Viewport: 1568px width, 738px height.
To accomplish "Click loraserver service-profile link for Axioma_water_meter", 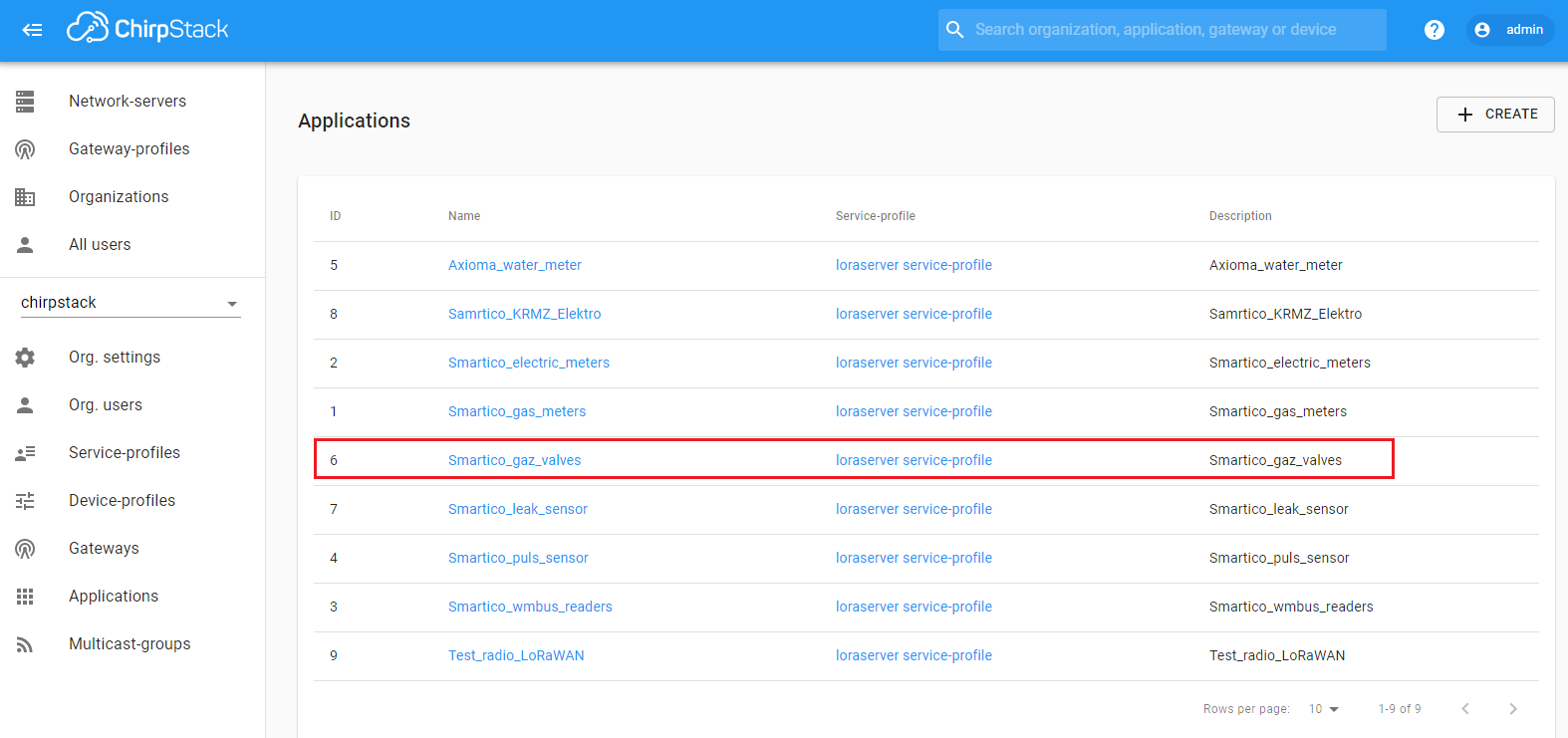I will (914, 265).
